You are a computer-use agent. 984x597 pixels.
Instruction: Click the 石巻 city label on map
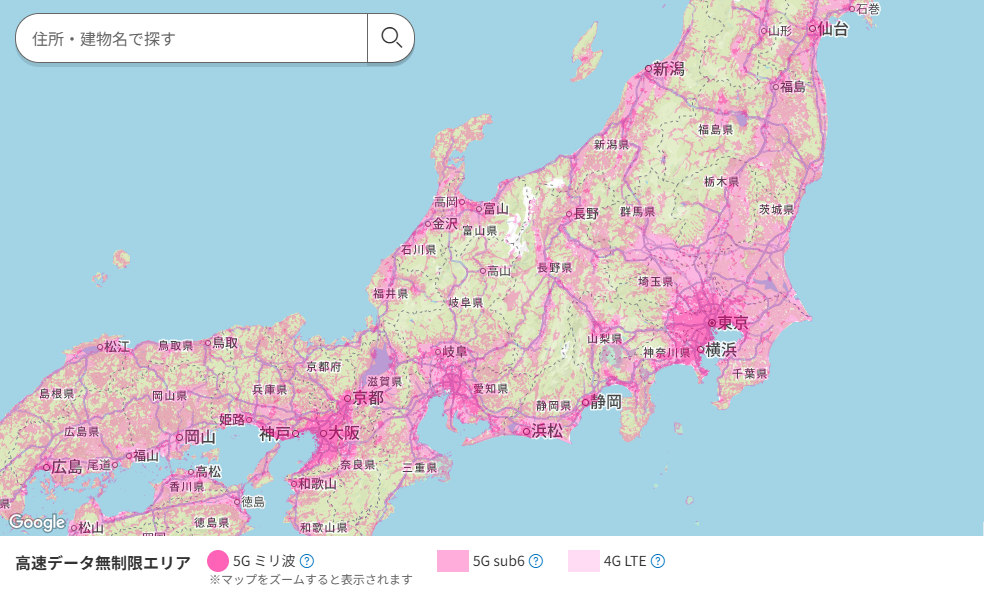click(868, 9)
